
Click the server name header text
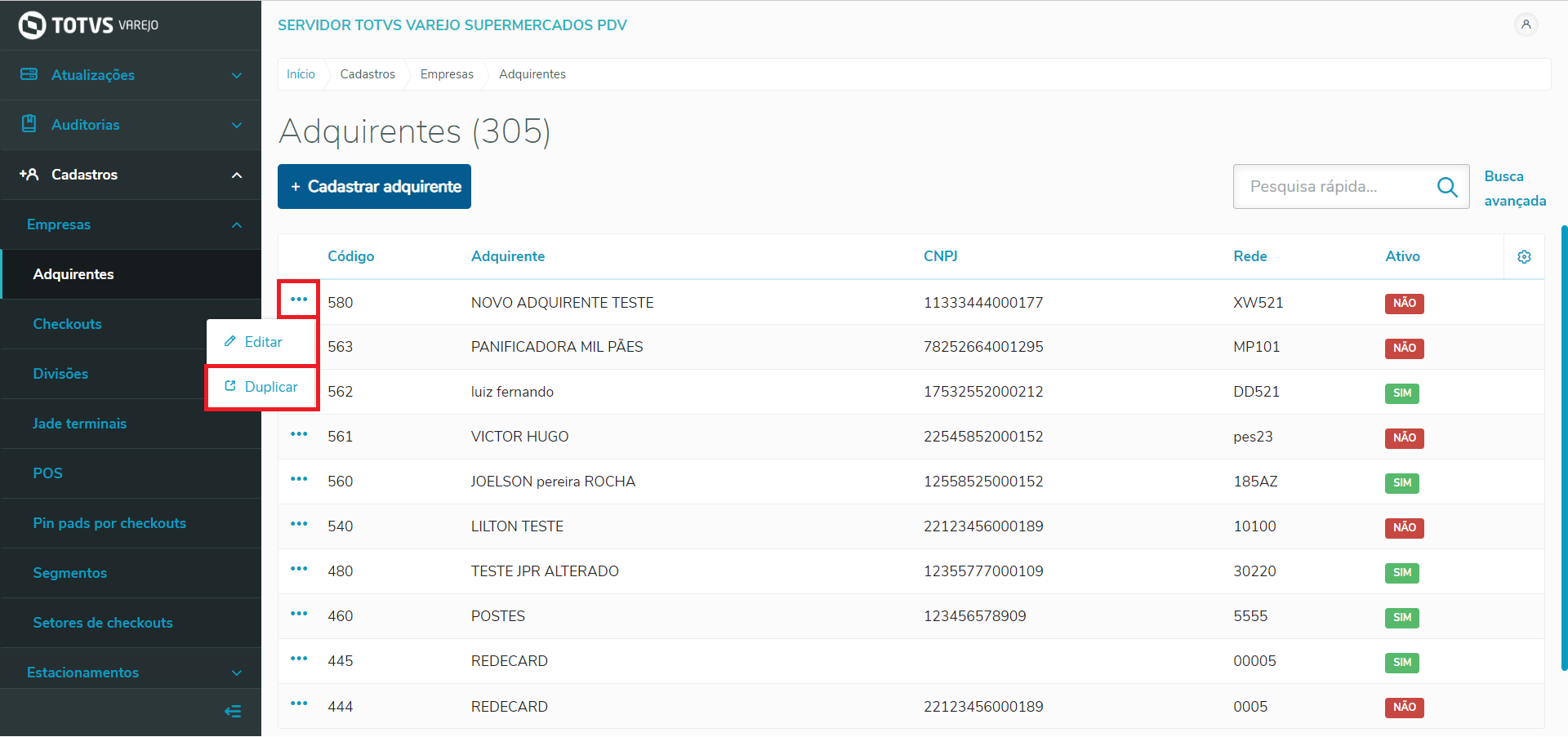coord(452,25)
